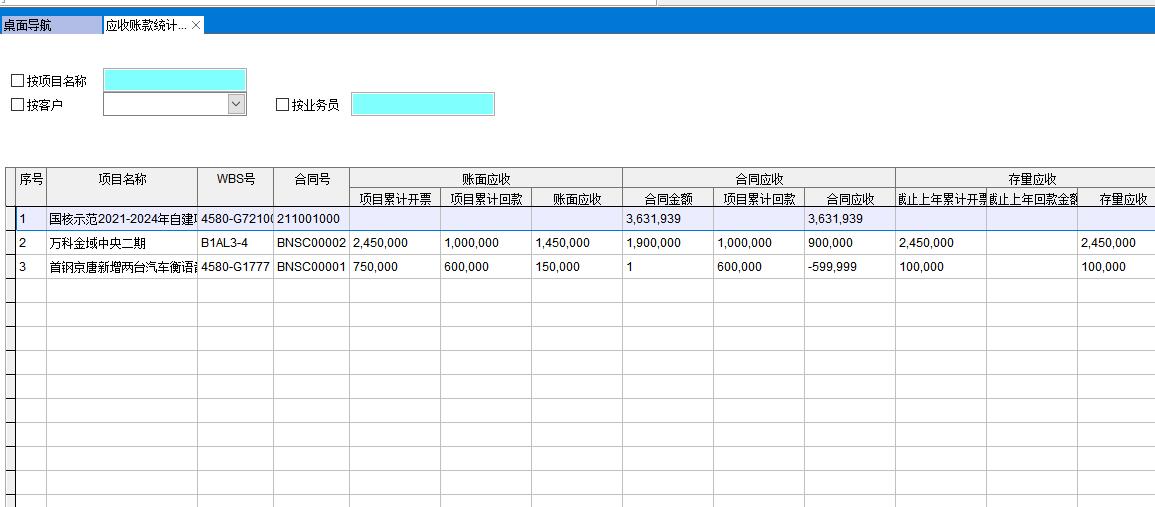Open the 按客户 dropdown arrow
Screen dimensions: 1155x507
[x=236, y=104]
